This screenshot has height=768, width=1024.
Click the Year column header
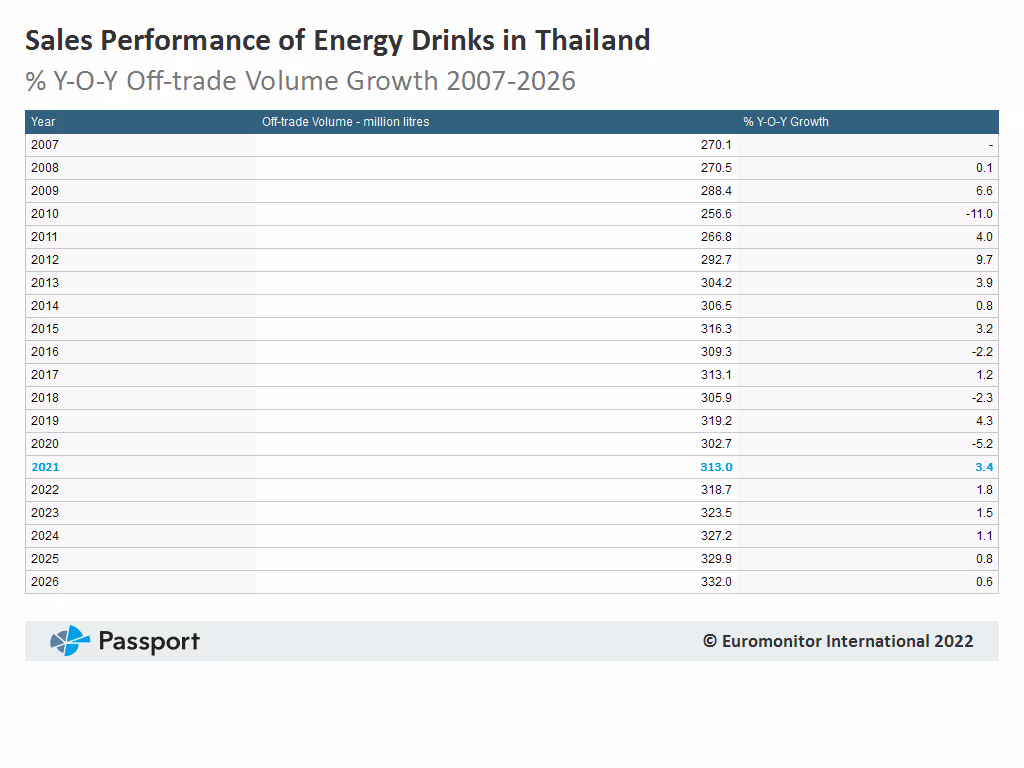tap(43, 122)
